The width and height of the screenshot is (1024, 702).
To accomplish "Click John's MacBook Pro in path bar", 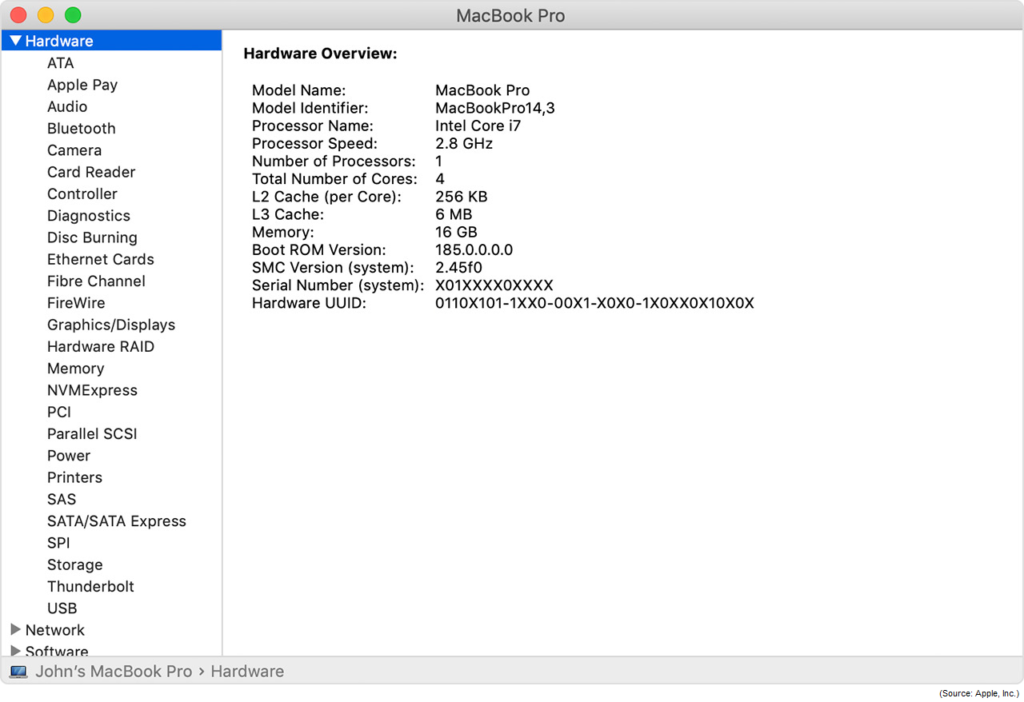I will point(113,672).
